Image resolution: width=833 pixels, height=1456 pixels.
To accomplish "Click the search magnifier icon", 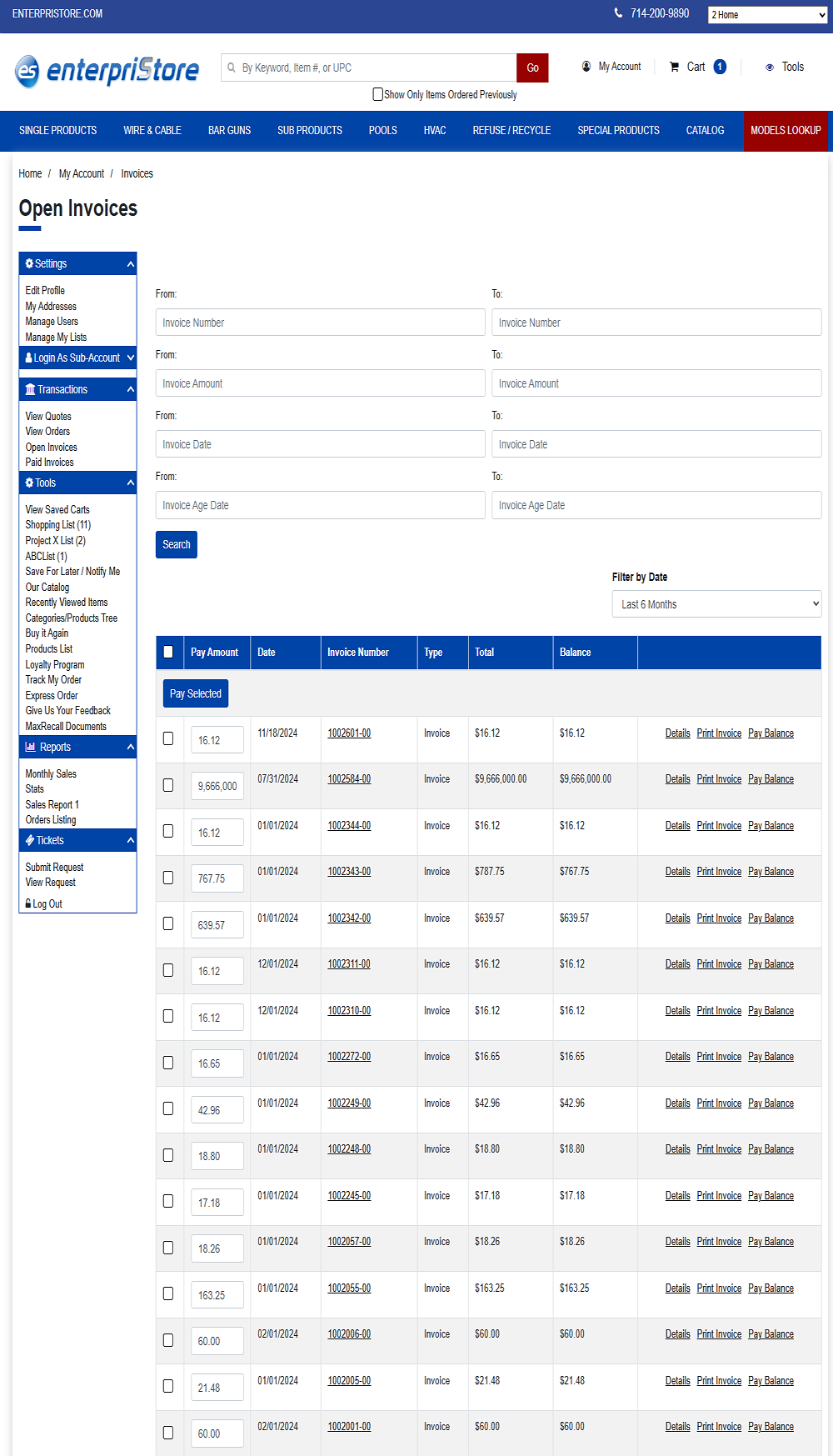I will (232, 68).
